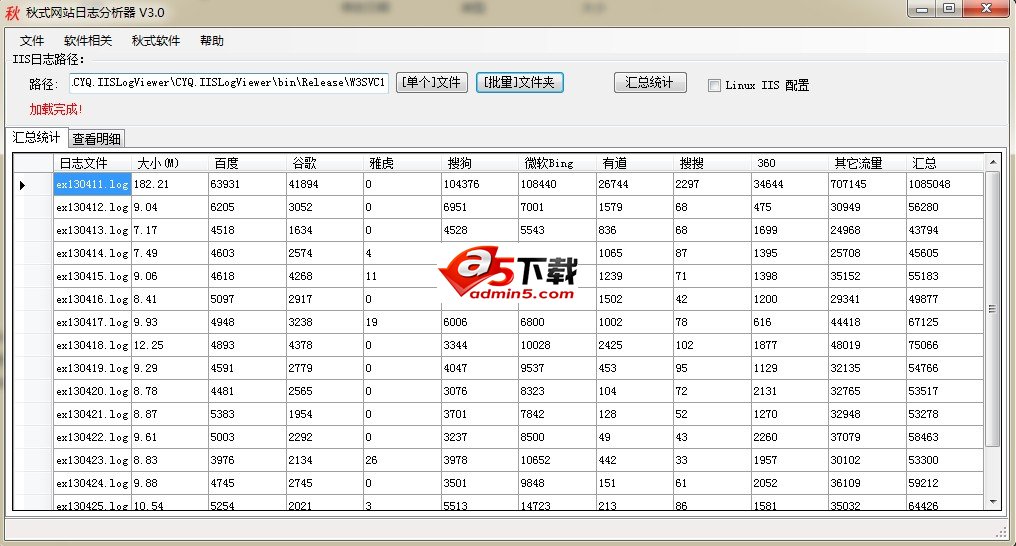
Task: Click other traffic cell 707145
Action: 867,184
